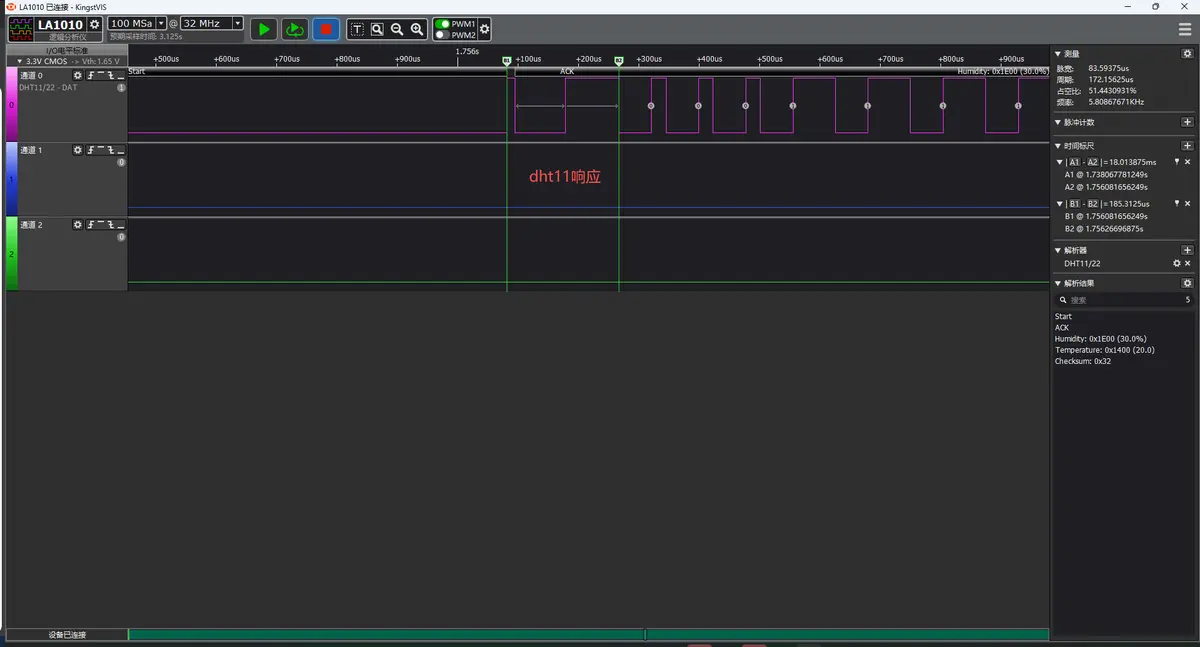Start single capture with the green play button
Screen dimensions: 1200x647
pos(264,29)
